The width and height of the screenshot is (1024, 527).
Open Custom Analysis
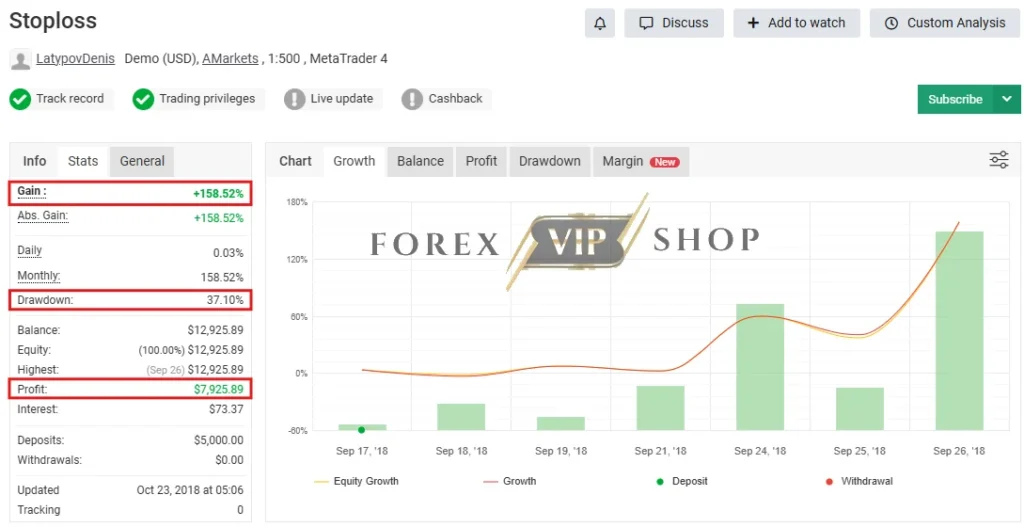click(x=945, y=23)
